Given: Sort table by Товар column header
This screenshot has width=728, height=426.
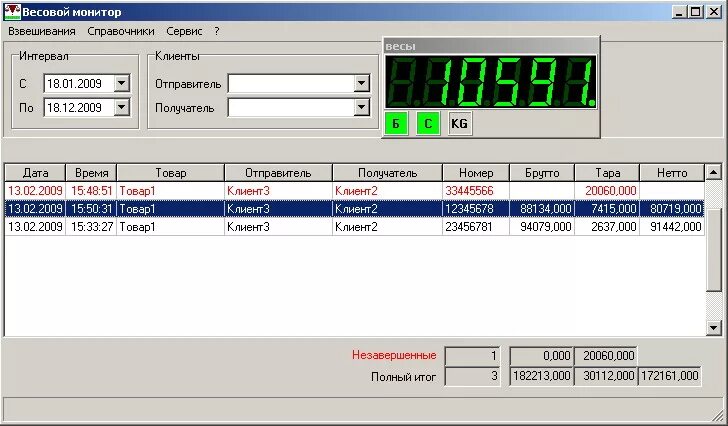Looking at the screenshot, I should tap(170, 173).
